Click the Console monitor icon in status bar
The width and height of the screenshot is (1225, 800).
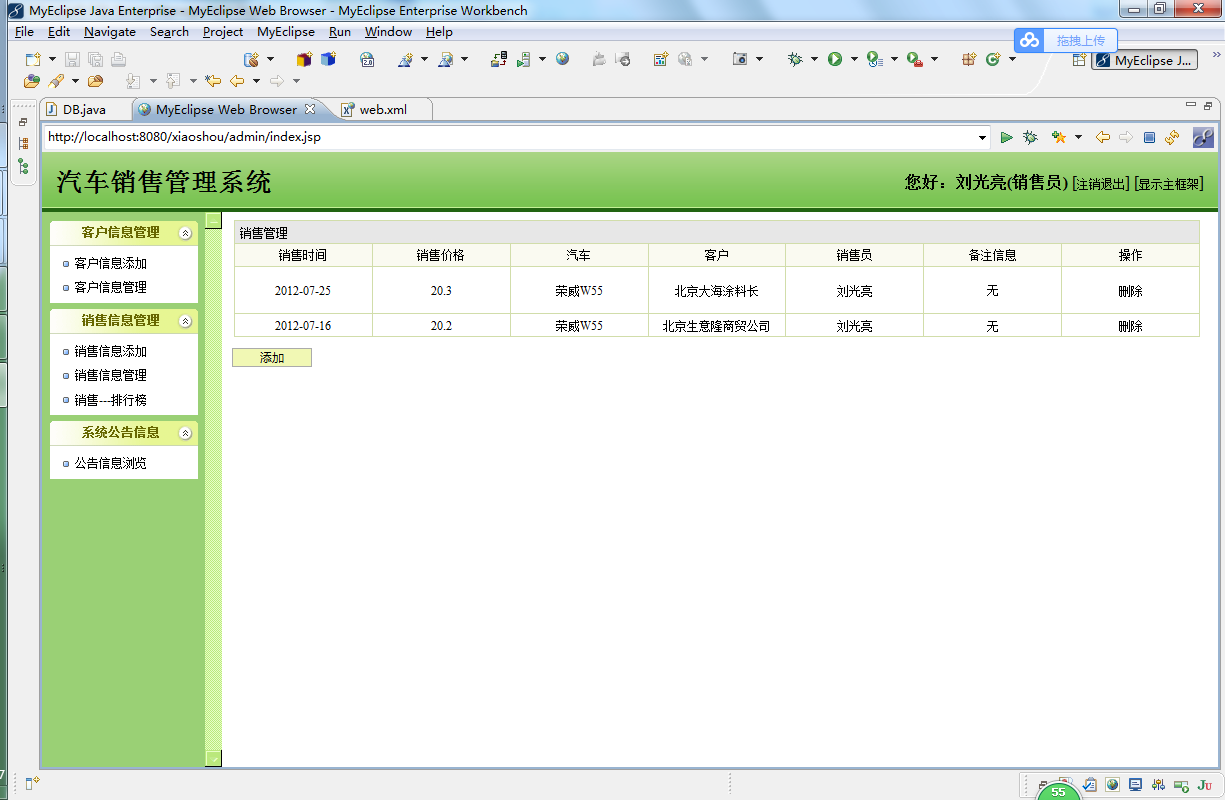click(1135, 785)
